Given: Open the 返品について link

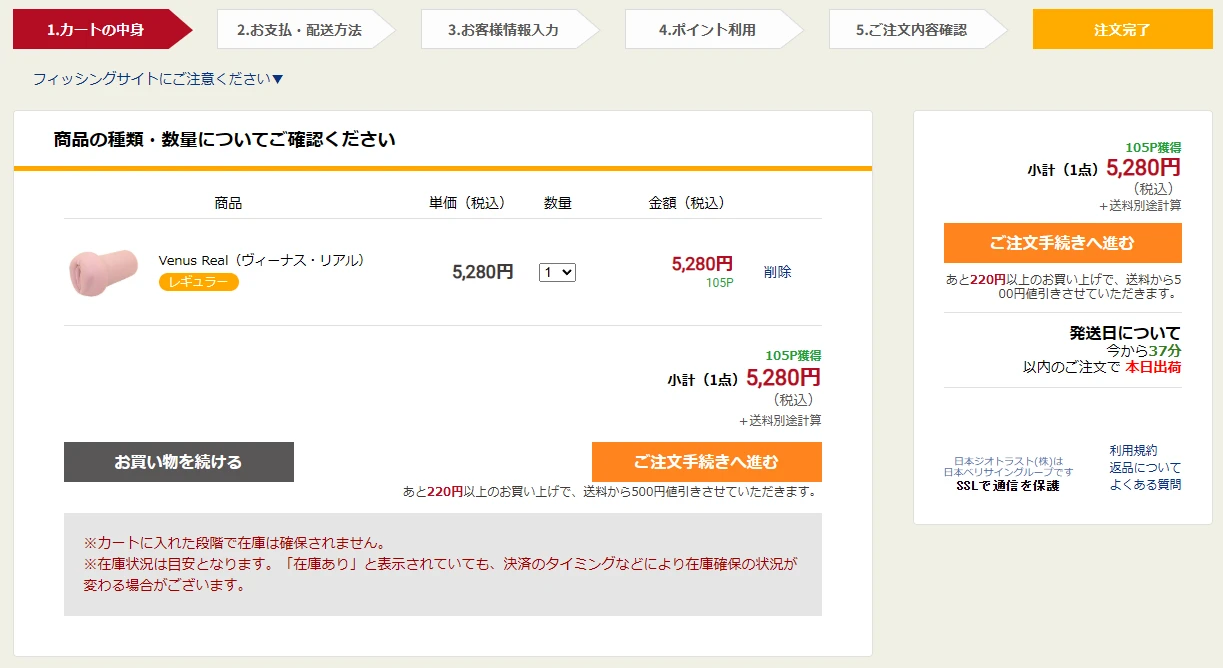Looking at the screenshot, I should click(x=1144, y=468).
